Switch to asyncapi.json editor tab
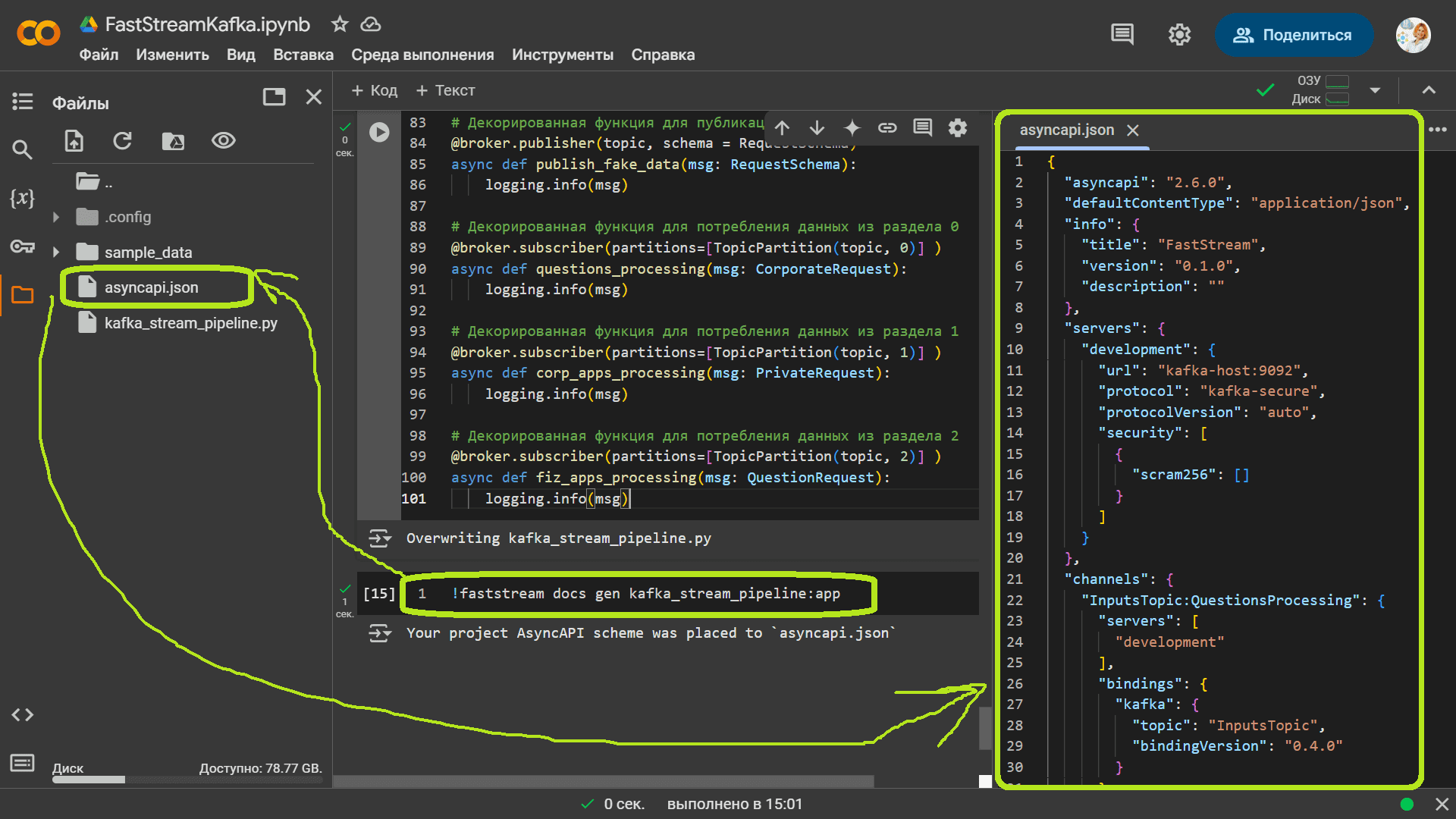 1066,130
